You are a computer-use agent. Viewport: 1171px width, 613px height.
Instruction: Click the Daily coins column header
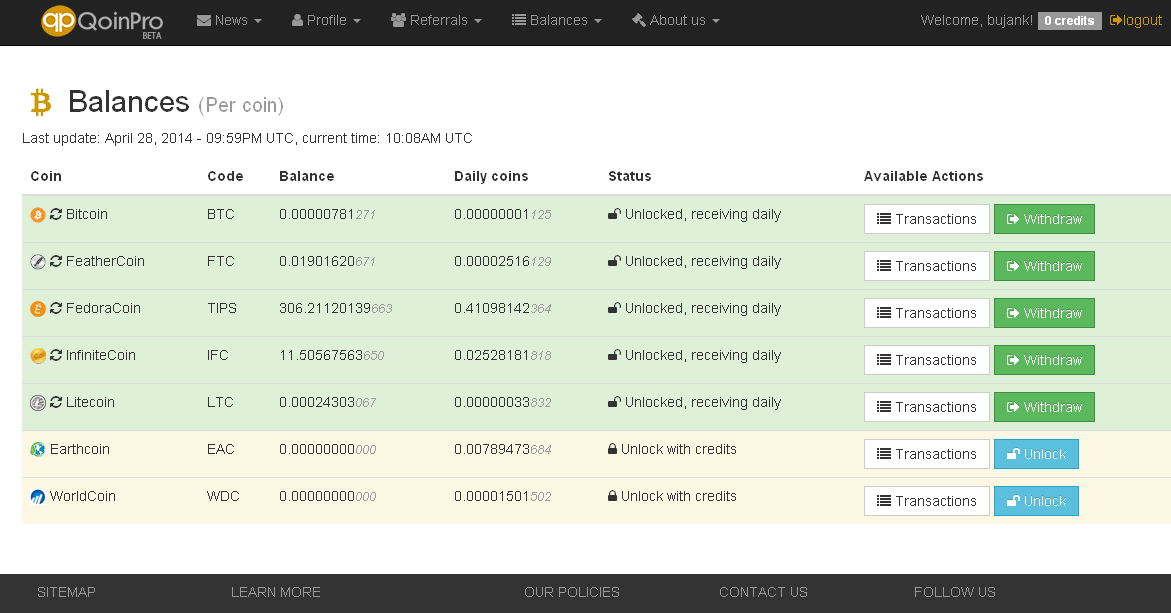(491, 177)
